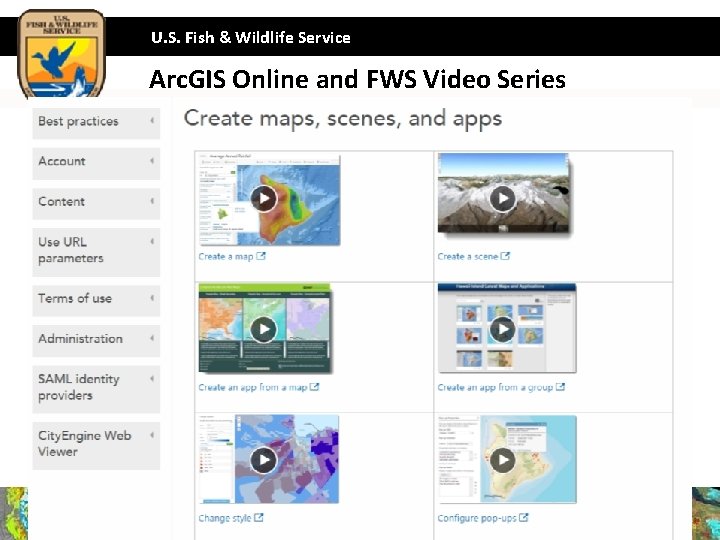Click external link icon beside Create an app from a map
The width and height of the screenshot is (720, 540).
[x=314, y=387]
